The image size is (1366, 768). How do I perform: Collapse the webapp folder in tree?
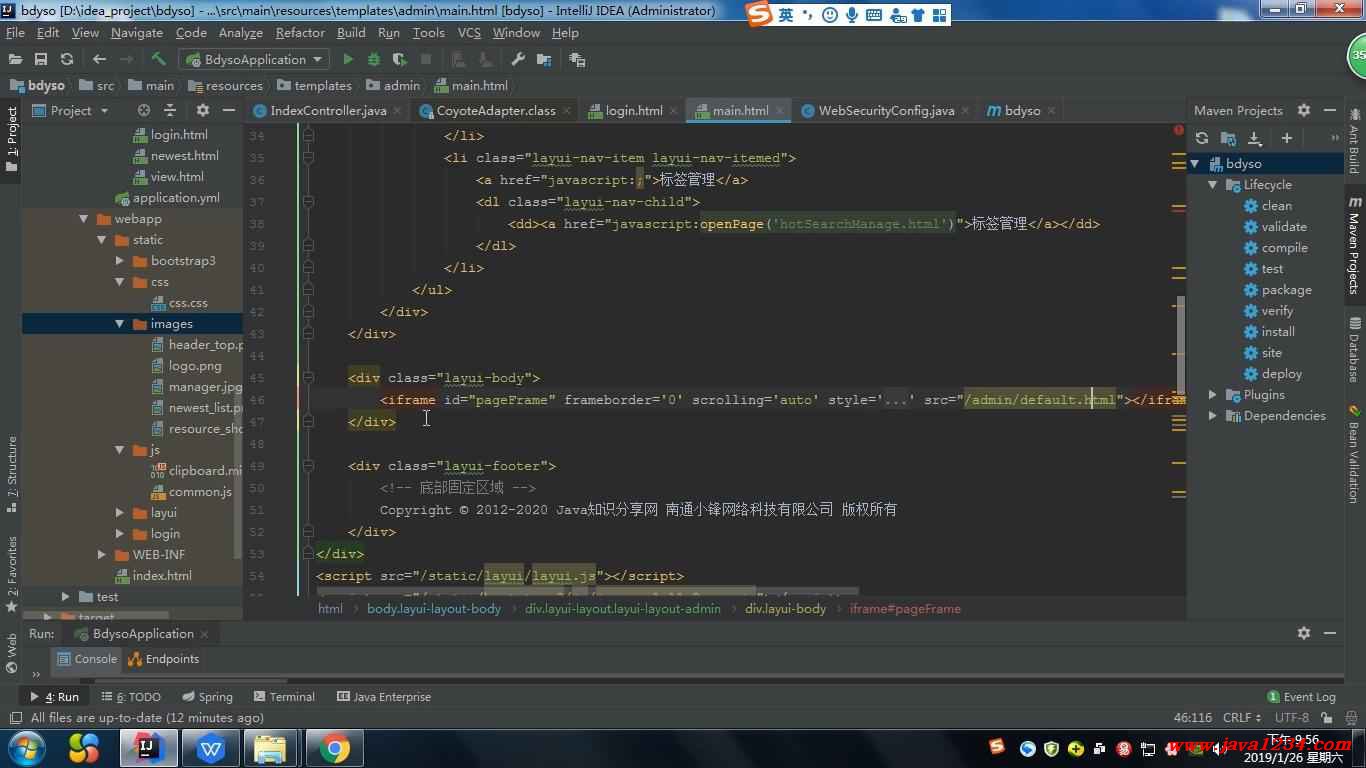84,219
